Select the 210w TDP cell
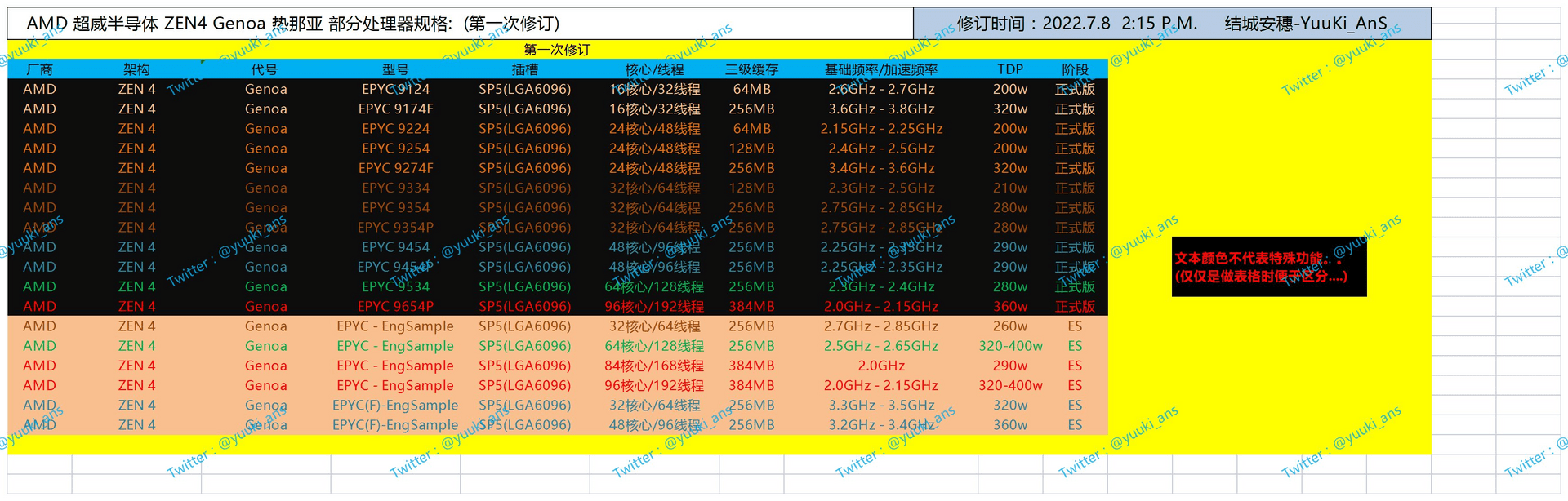The width and height of the screenshot is (1568, 501). pos(1010,188)
